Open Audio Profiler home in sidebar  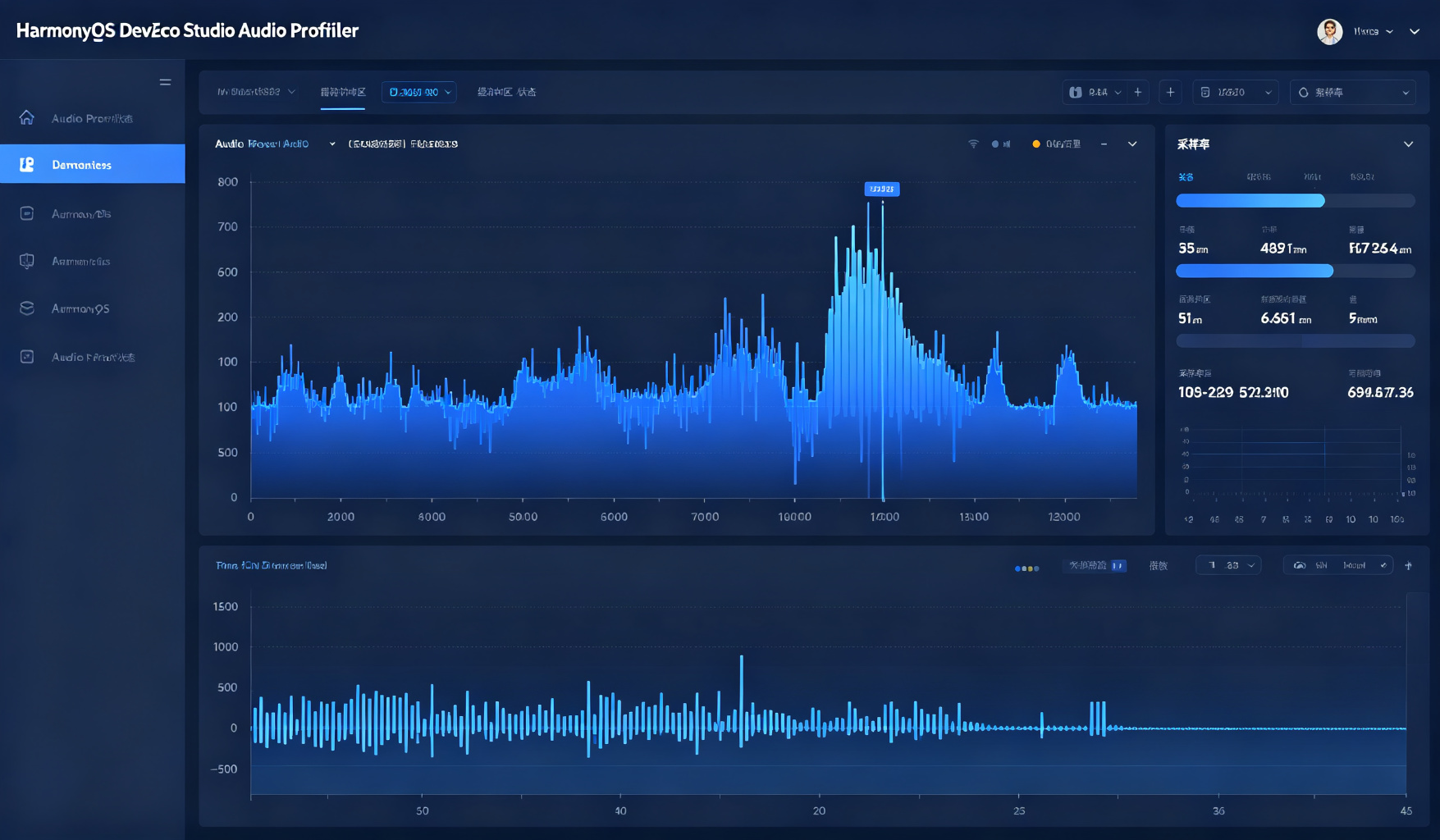click(93, 118)
